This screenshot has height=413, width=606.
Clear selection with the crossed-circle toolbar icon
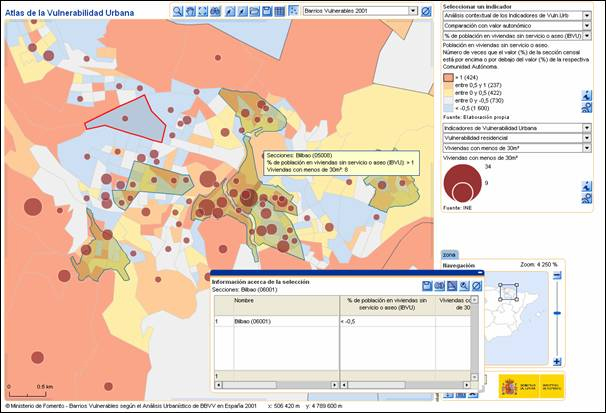(426, 11)
